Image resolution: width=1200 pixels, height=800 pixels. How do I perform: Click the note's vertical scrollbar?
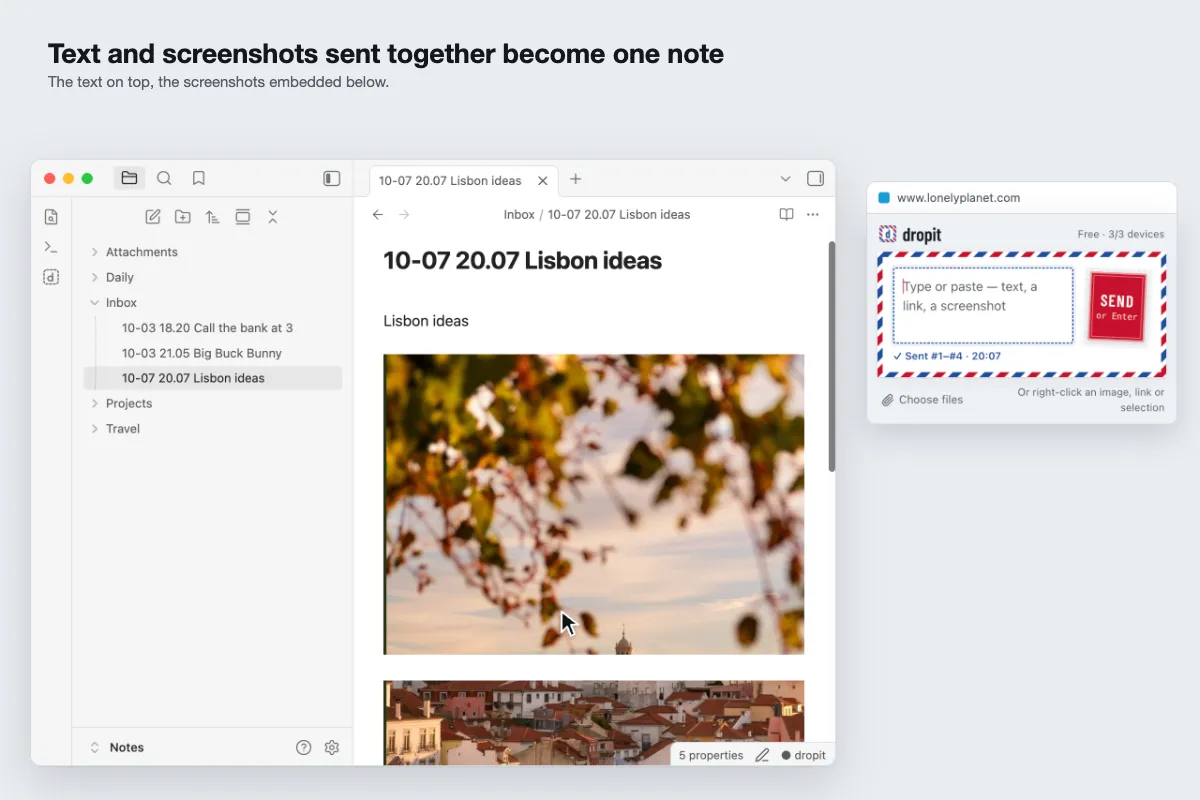(x=831, y=356)
